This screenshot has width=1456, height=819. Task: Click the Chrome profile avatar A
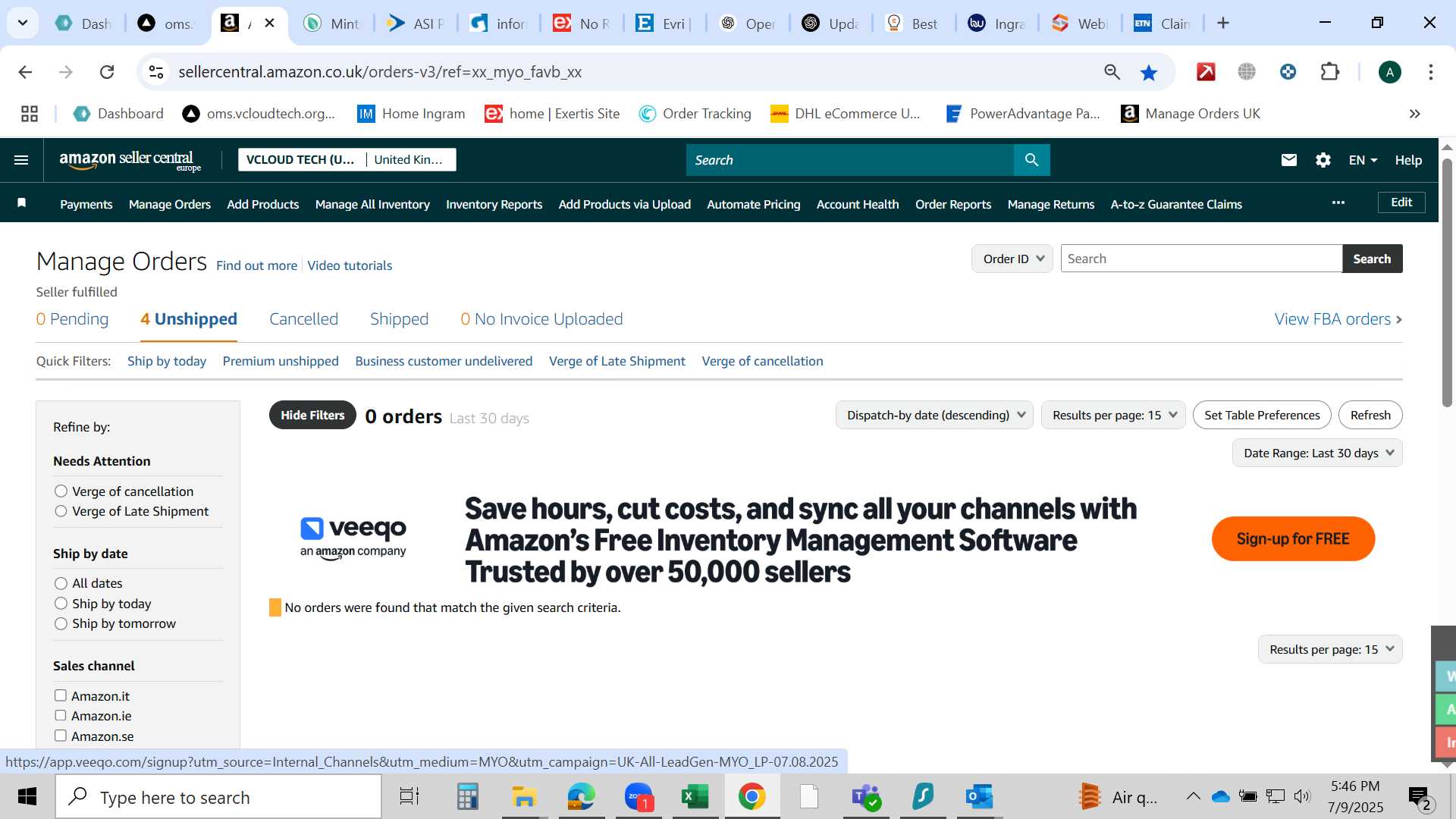pyautogui.click(x=1389, y=72)
